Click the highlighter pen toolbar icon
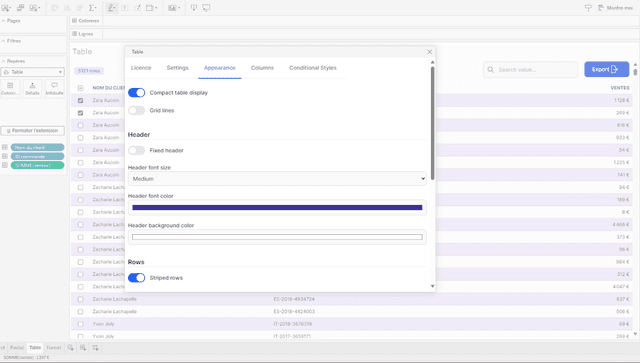Image resolution: width=640 pixels, height=363 pixels. coord(111,8)
